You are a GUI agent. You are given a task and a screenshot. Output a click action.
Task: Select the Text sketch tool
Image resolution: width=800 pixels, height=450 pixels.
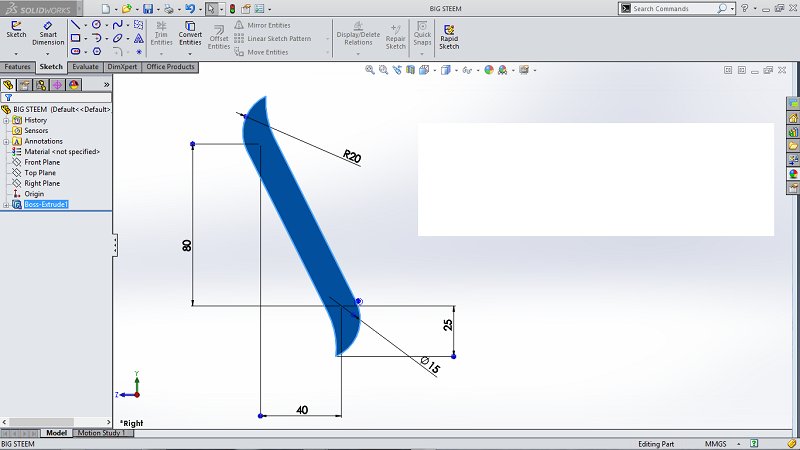coord(138,38)
